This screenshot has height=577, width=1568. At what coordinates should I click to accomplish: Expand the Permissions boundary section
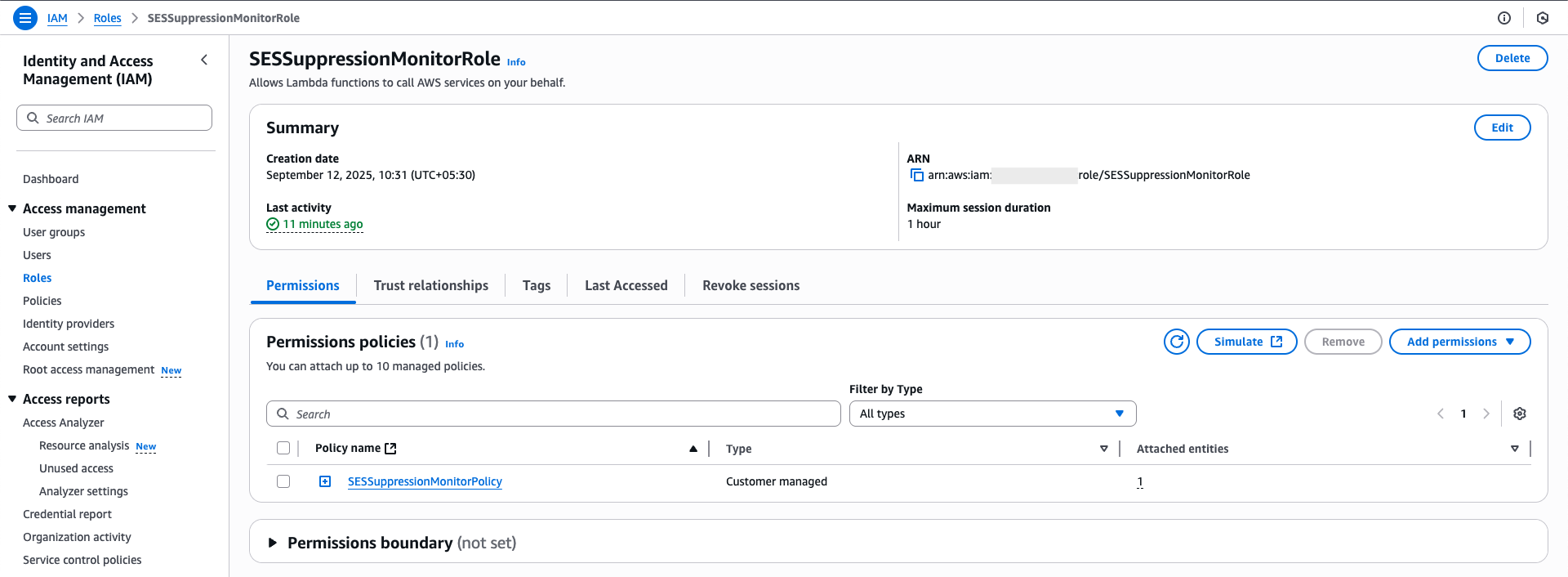[273, 543]
